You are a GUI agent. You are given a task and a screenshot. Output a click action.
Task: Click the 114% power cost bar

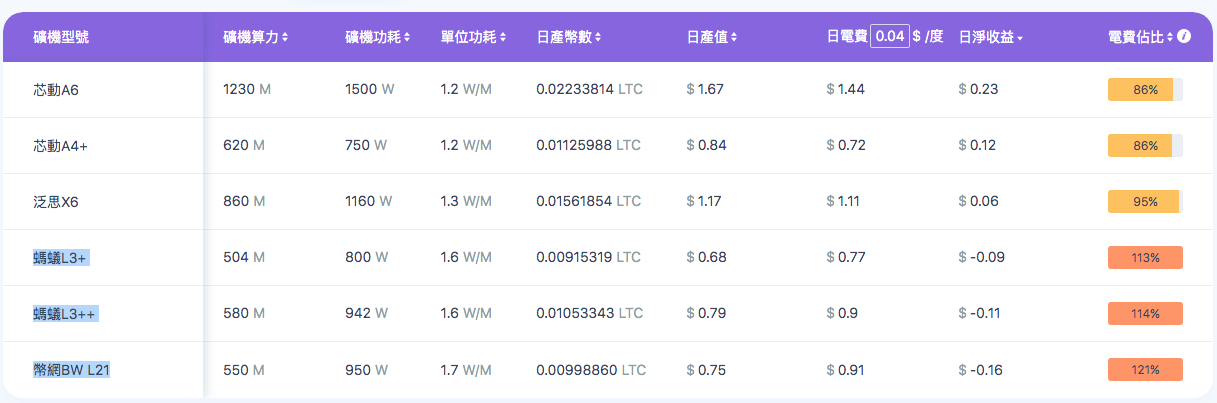coord(1145,313)
